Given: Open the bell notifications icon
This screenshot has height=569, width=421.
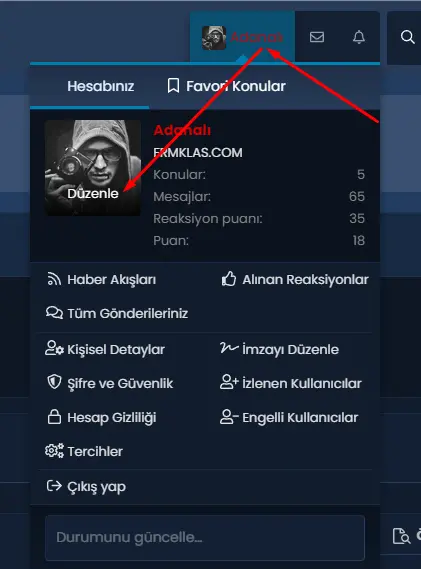Looking at the screenshot, I should [x=359, y=37].
